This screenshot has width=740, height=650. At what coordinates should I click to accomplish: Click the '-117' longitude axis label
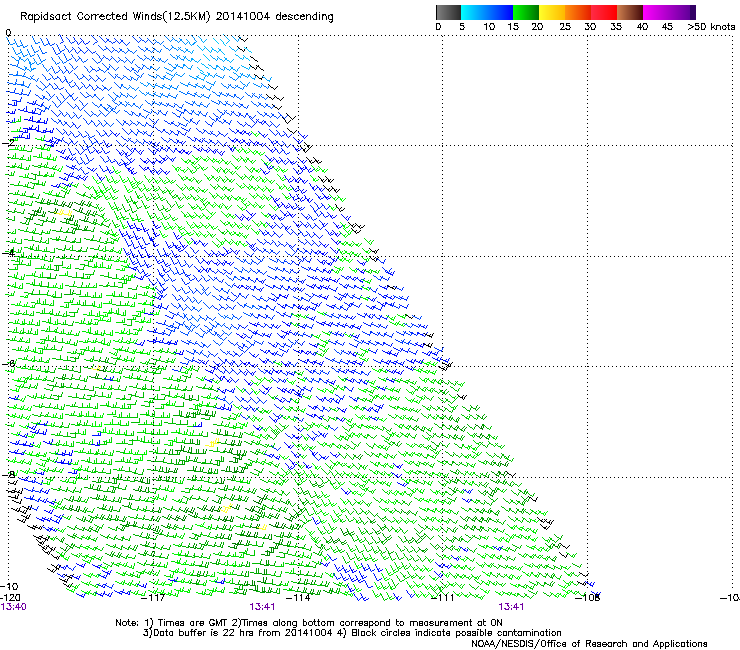(x=153, y=598)
